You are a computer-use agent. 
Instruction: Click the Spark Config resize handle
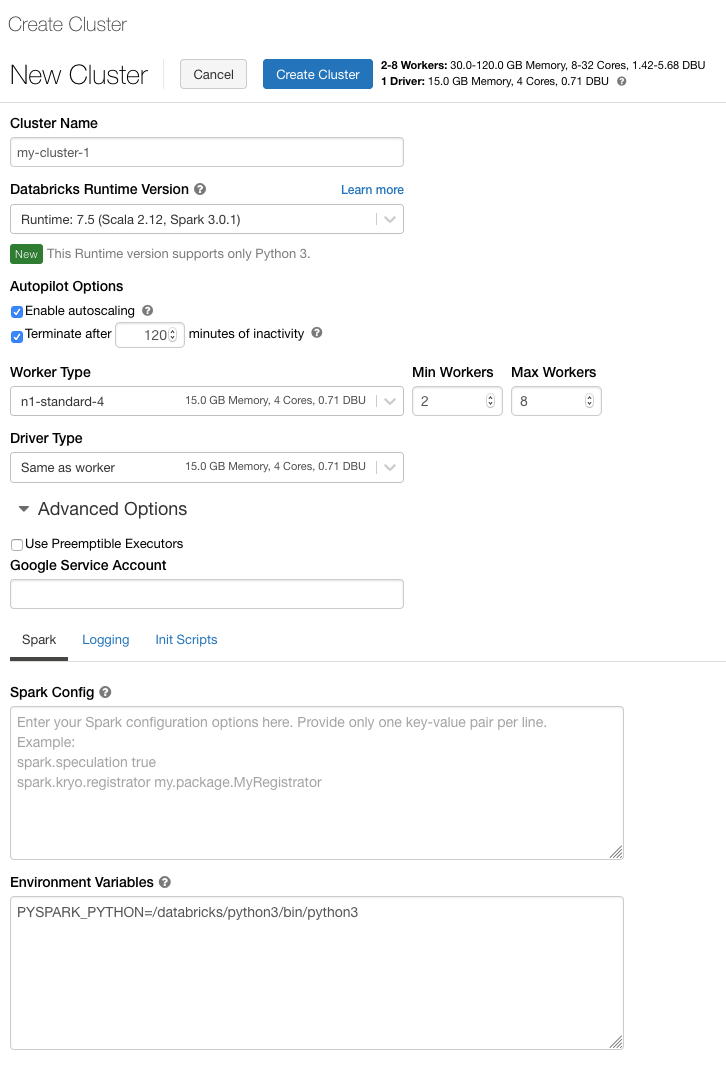(x=616, y=852)
